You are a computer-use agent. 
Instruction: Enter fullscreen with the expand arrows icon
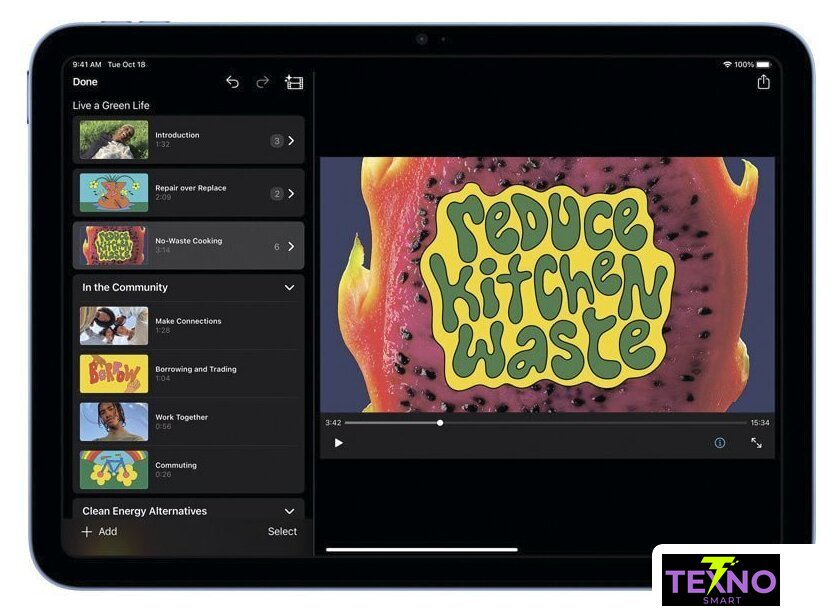[x=756, y=443]
